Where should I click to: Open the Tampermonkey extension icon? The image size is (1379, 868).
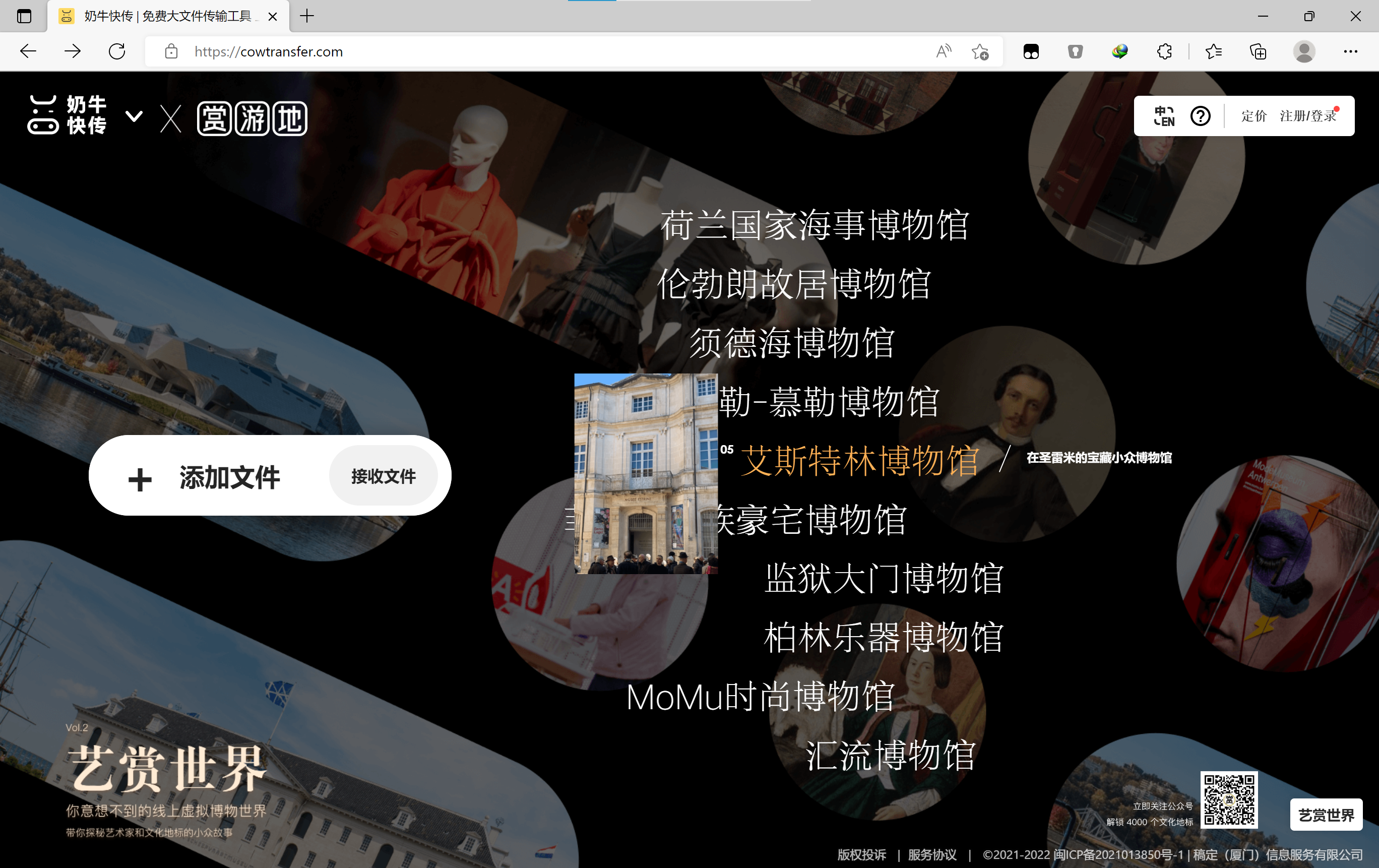point(1031,51)
